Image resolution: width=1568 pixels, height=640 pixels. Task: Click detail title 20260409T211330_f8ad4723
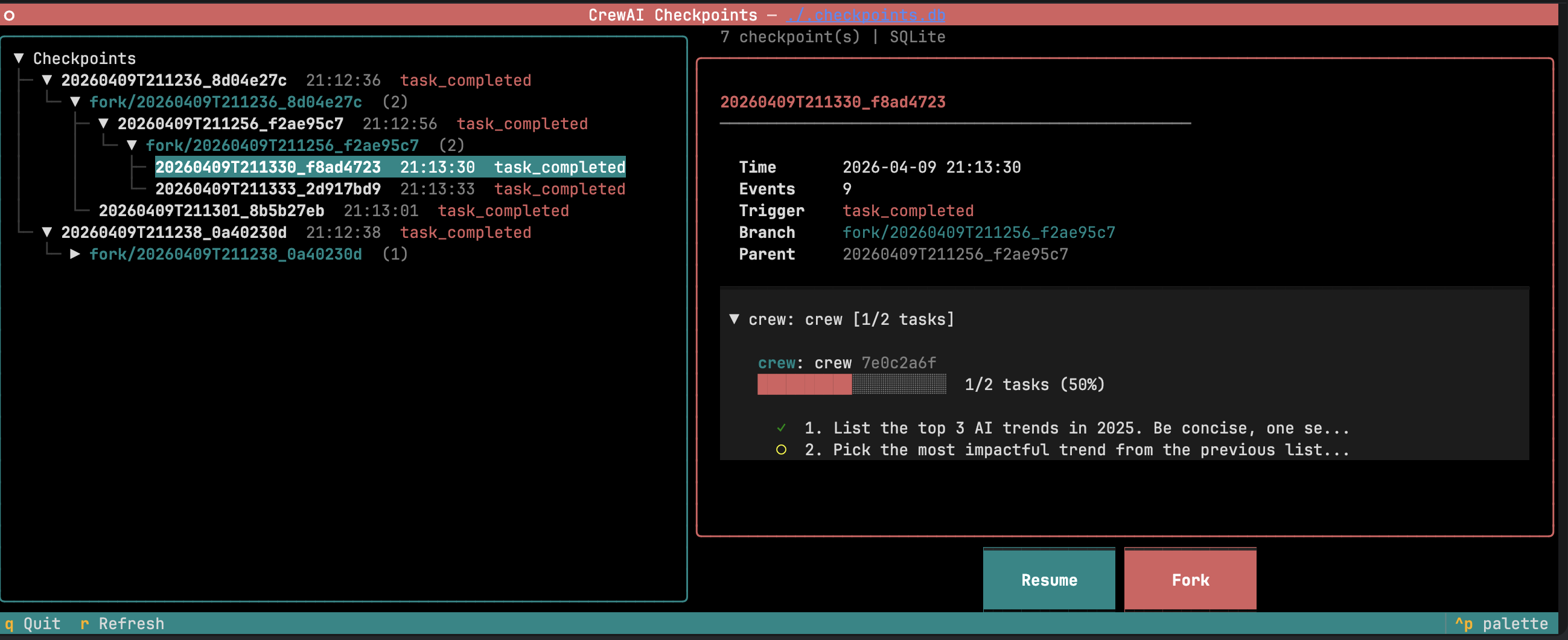(833, 101)
